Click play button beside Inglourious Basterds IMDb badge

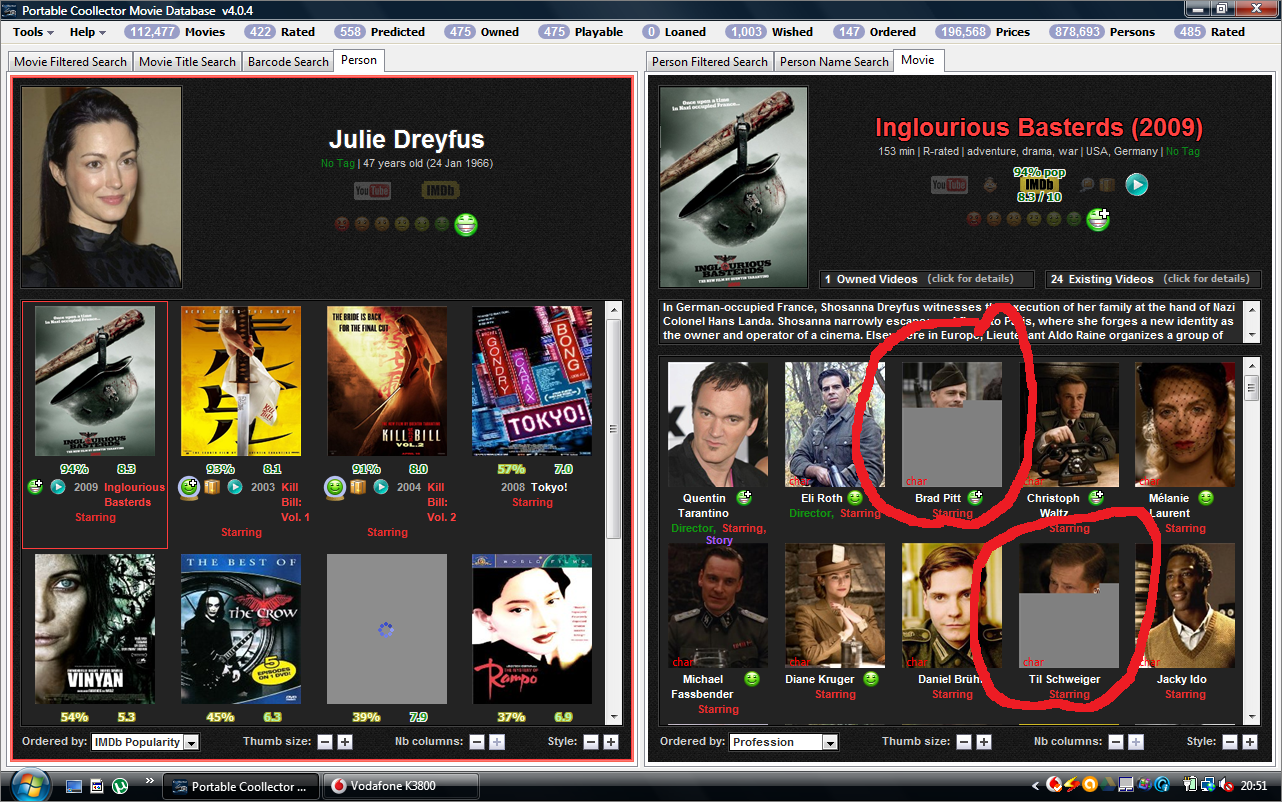pos(1136,184)
